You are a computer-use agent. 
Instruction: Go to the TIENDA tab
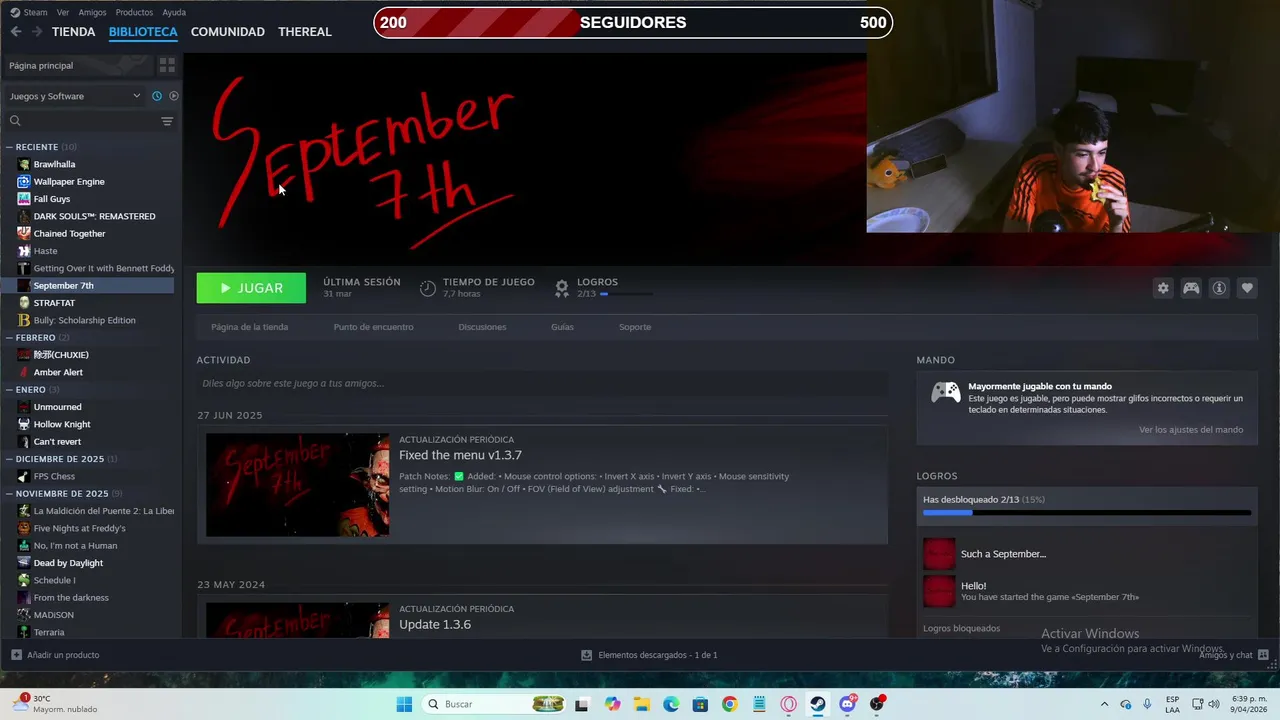74,32
